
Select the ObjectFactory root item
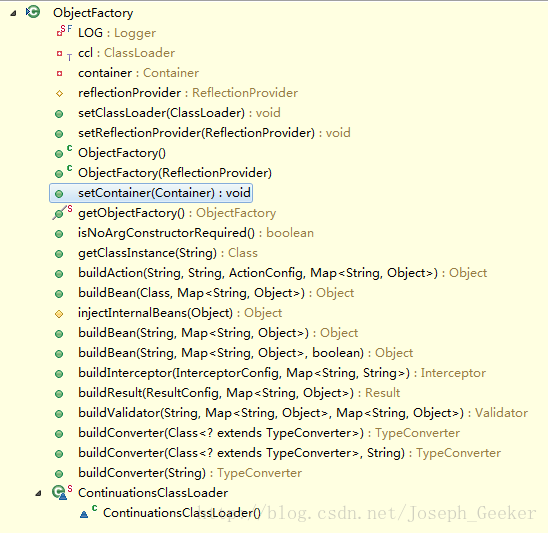[x=93, y=13]
